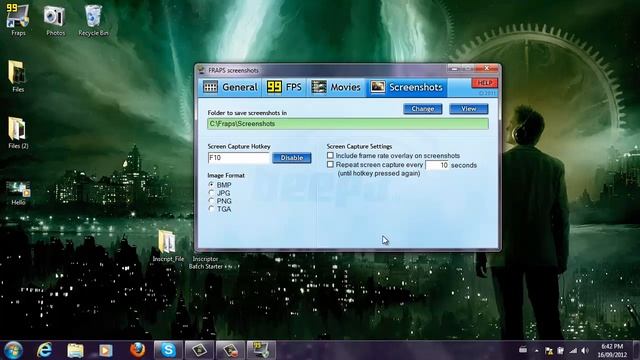The width and height of the screenshot is (640, 360).
Task: Open the Photos desktop icon
Action: (x=55, y=20)
